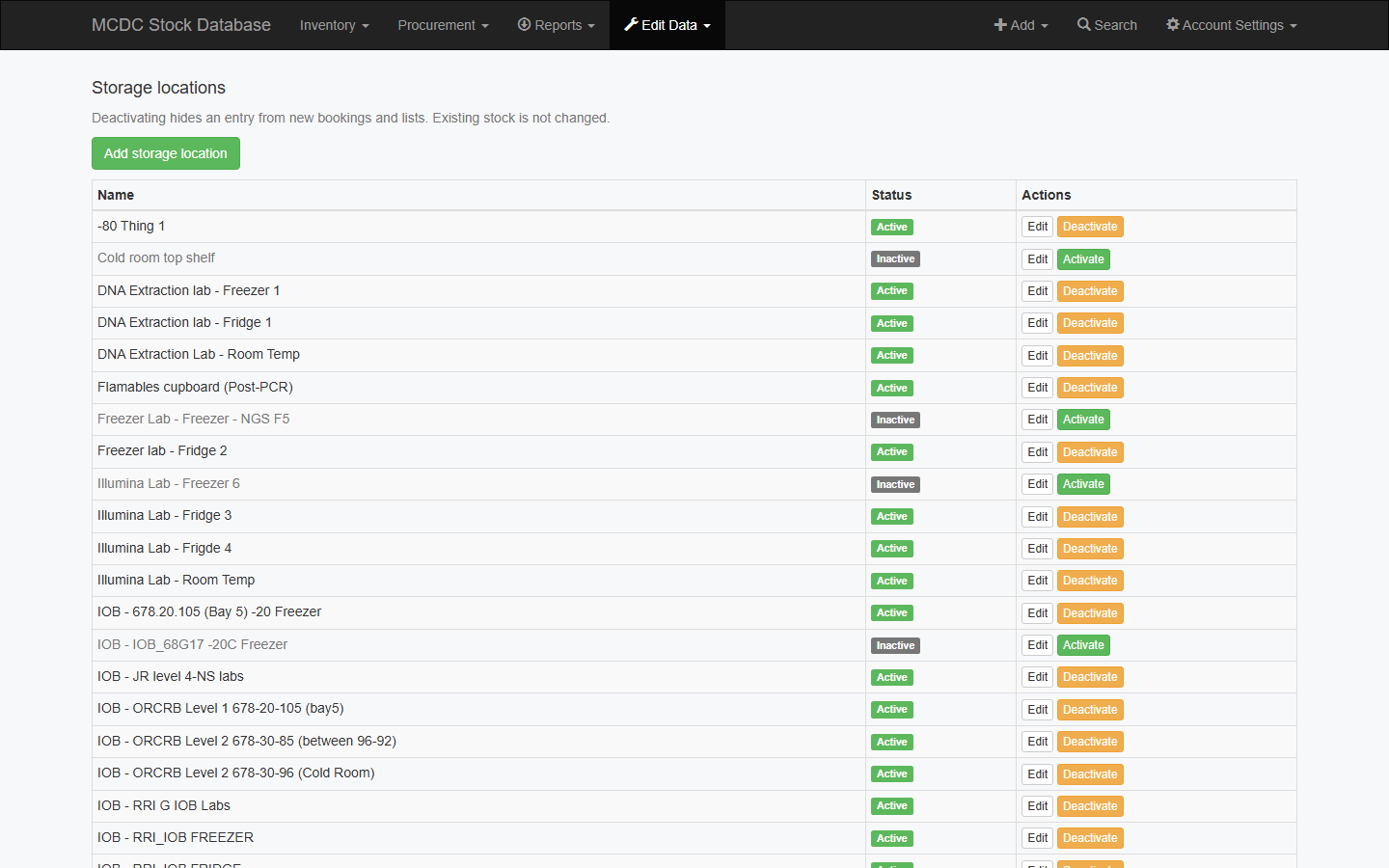Click the Search magnifier link in navbar
1389x868 pixels.
(1107, 25)
